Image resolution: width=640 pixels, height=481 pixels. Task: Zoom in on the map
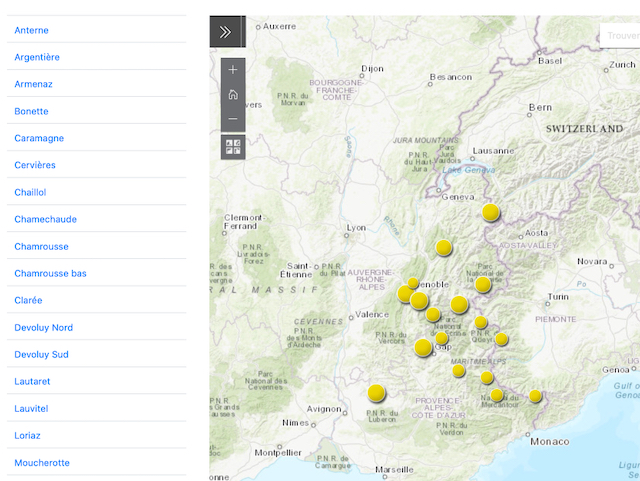click(233, 70)
